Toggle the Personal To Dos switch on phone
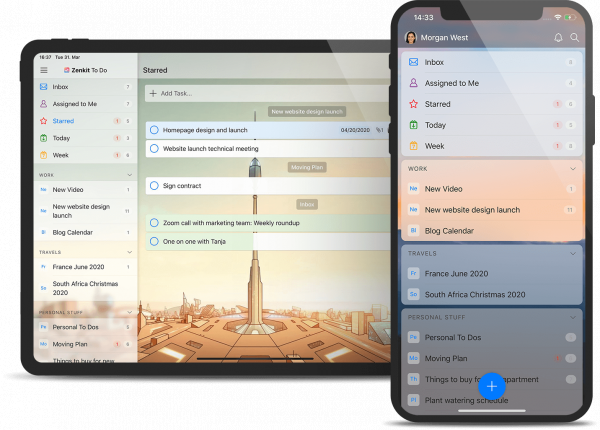Screen dimensions: 600x430 pos(570,338)
